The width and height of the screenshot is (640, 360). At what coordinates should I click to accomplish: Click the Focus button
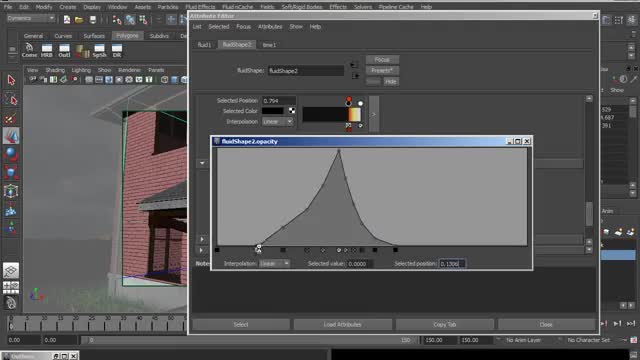[x=382, y=60]
